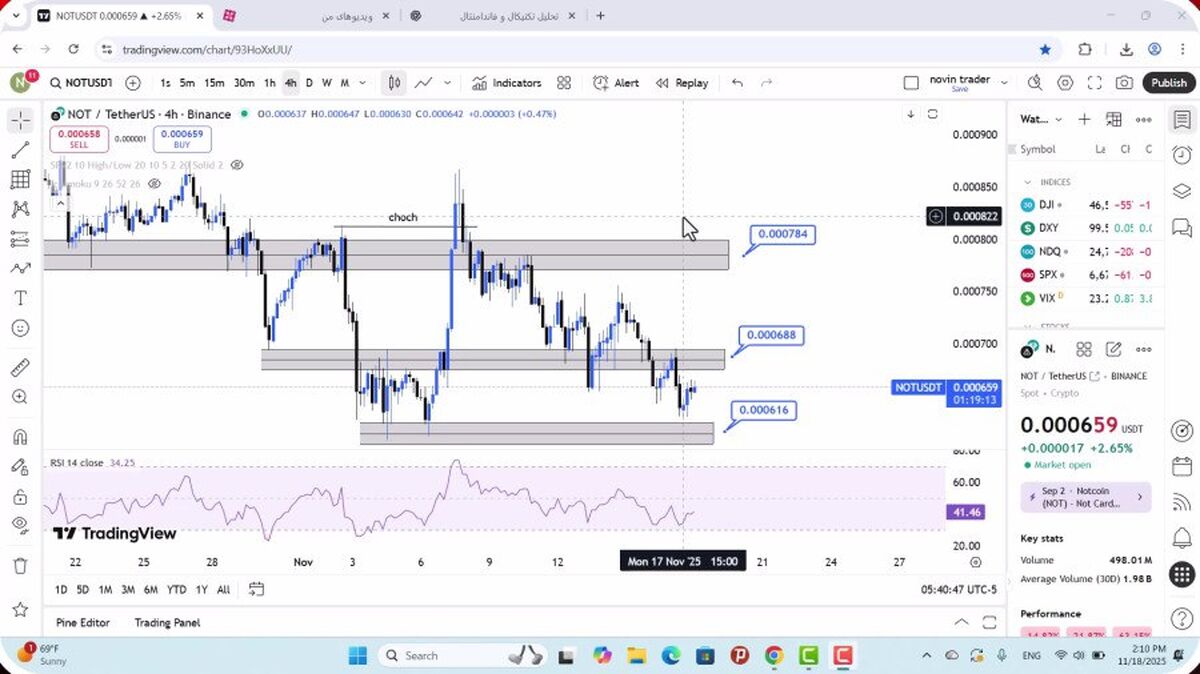The image size is (1200, 674).
Task: Open the Watchlist name dropdown
Action: tap(1040, 119)
